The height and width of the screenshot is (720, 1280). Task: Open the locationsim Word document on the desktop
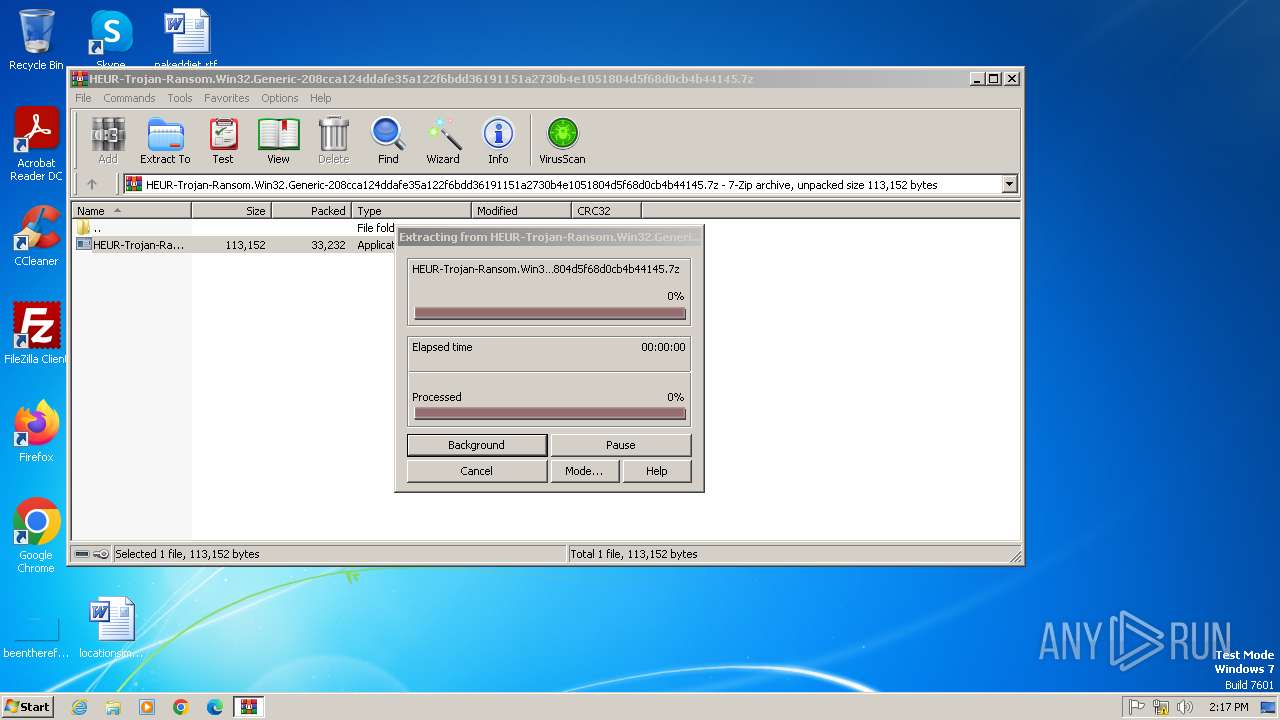click(x=111, y=628)
